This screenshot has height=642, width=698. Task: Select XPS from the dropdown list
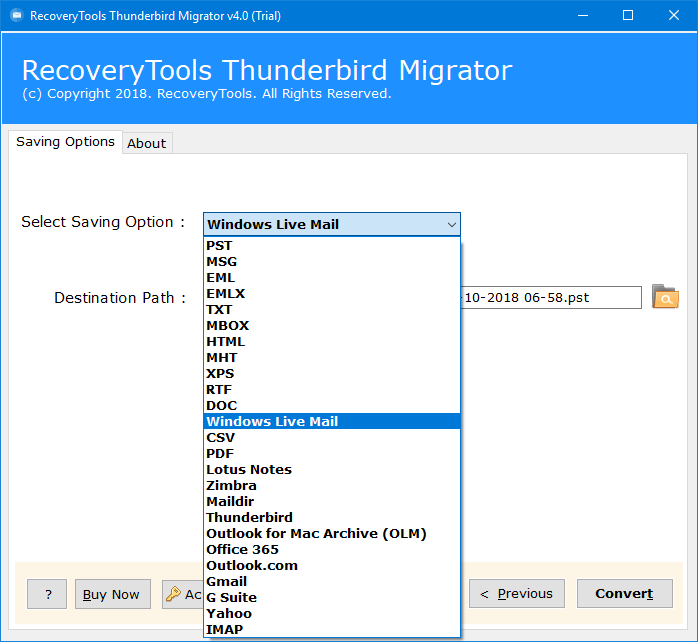pos(332,374)
